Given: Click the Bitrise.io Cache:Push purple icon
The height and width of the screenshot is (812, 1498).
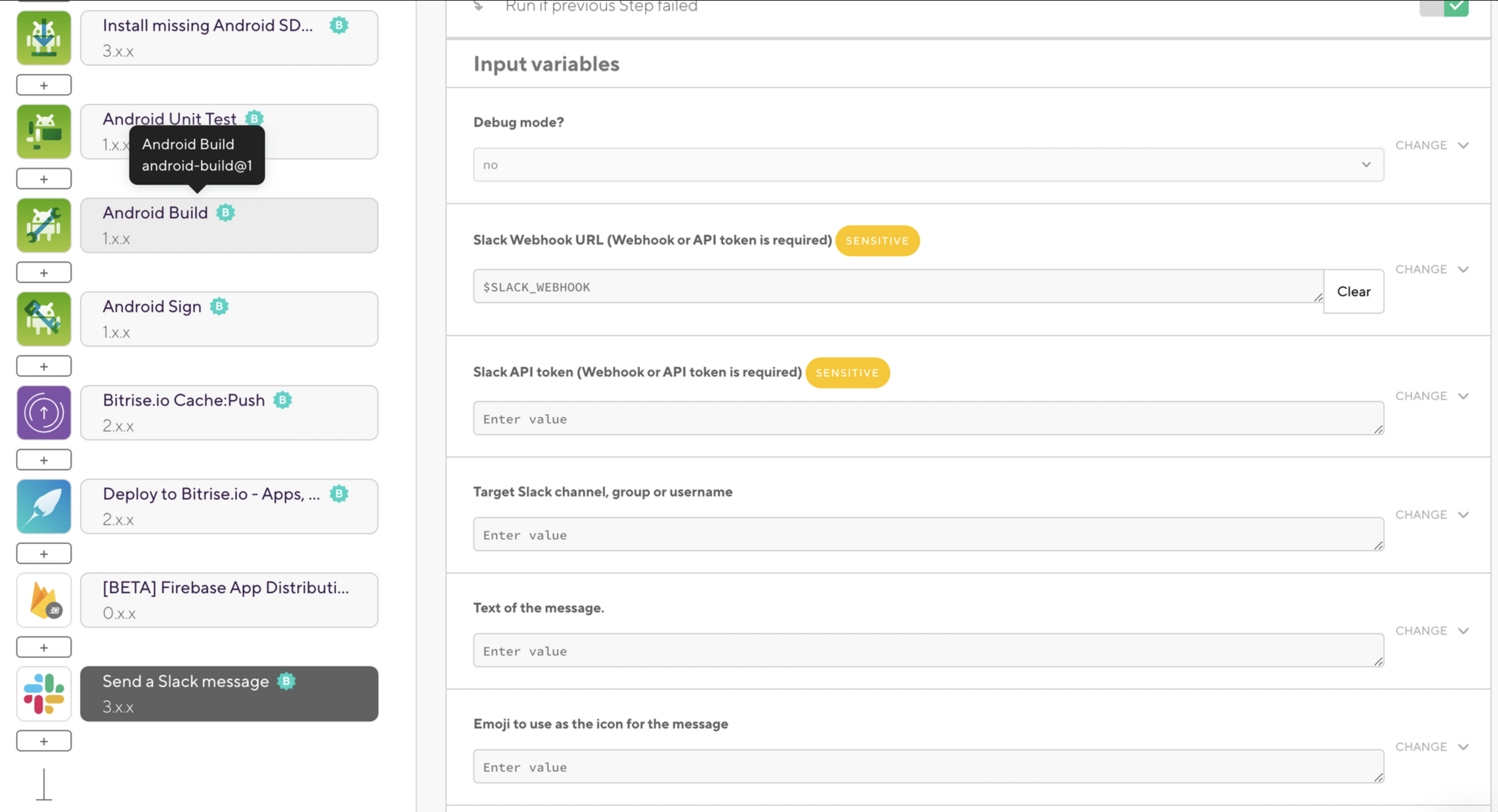Looking at the screenshot, I should point(43,413).
